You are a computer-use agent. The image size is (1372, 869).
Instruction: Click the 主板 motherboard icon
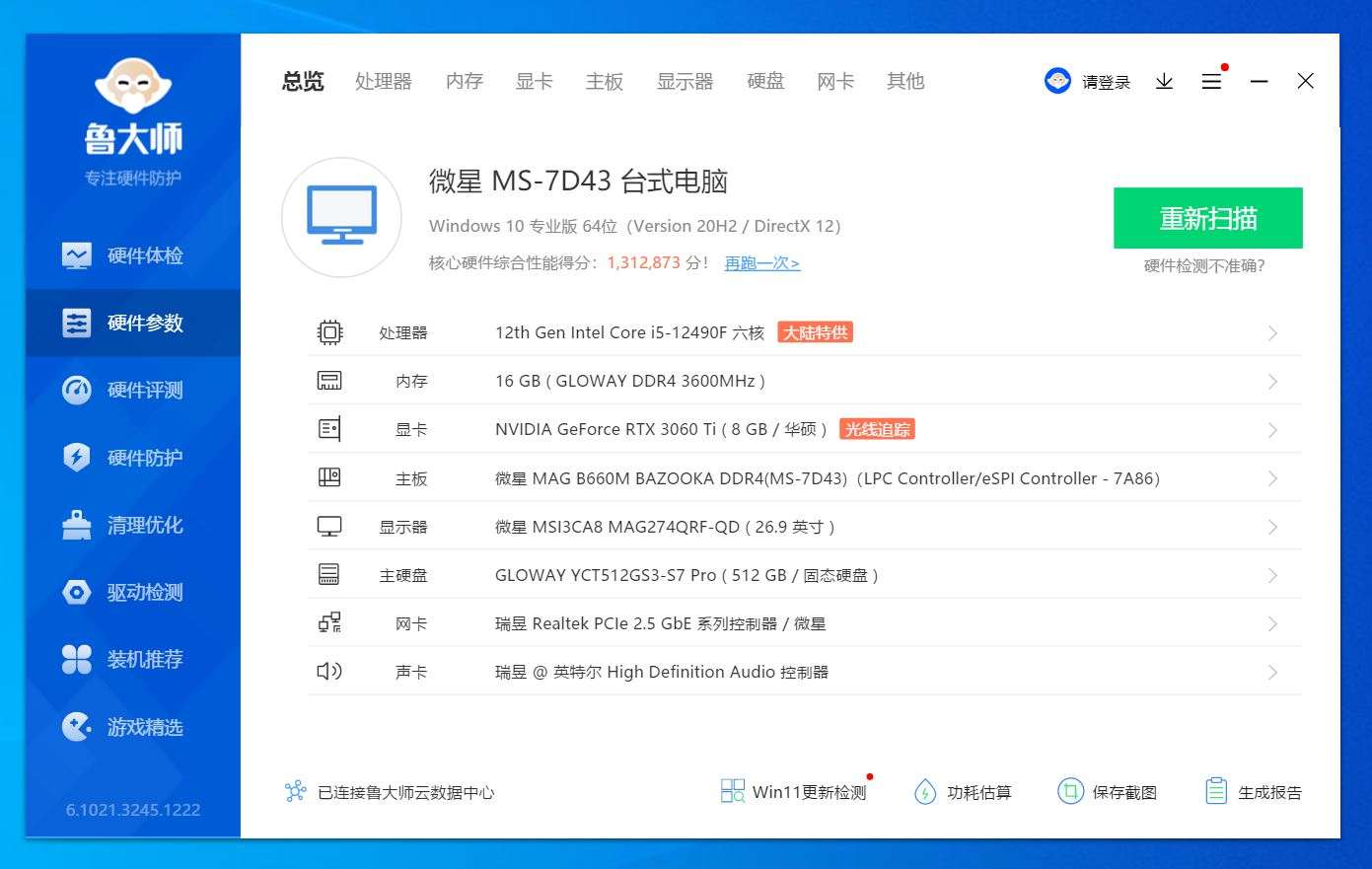[329, 478]
